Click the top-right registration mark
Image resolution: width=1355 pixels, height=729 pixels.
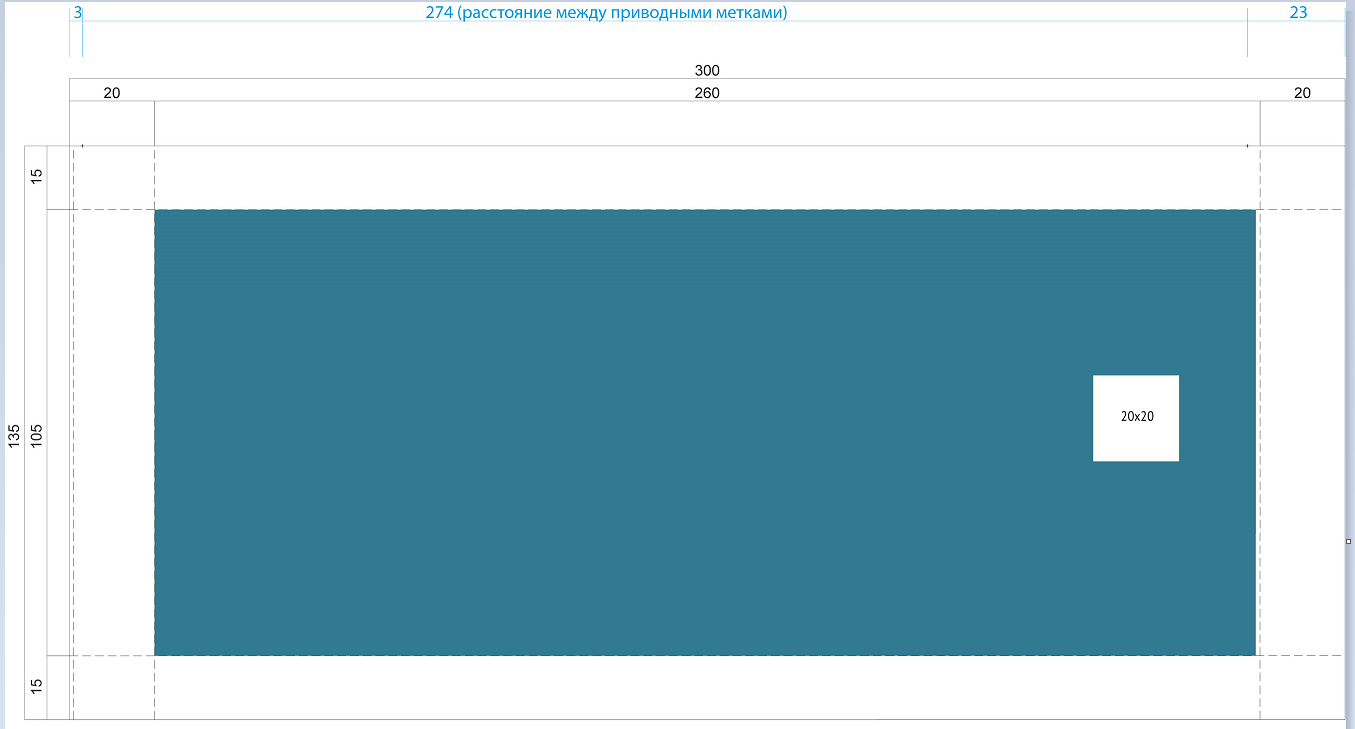[x=1247, y=146]
